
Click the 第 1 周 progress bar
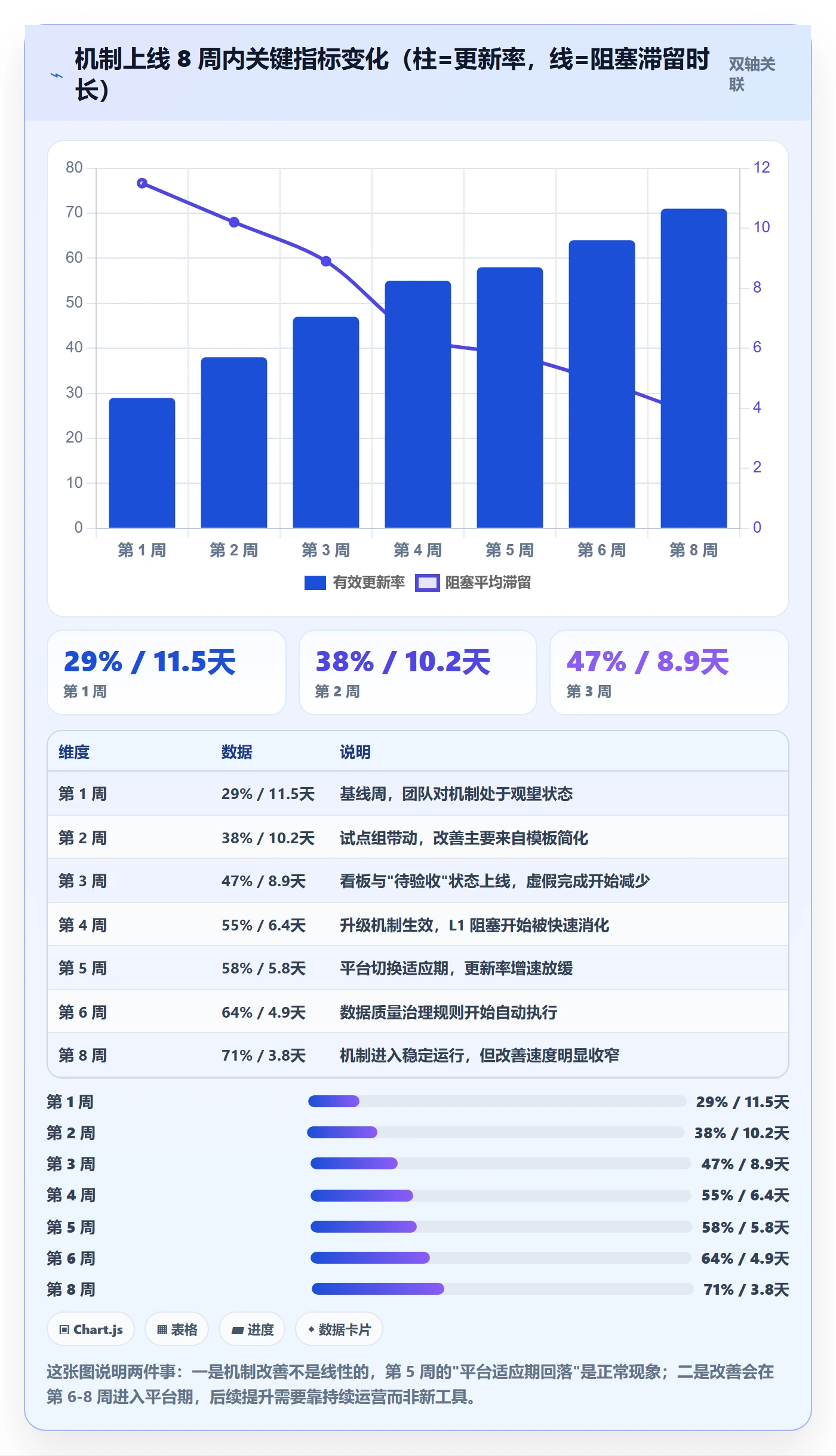497,1101
